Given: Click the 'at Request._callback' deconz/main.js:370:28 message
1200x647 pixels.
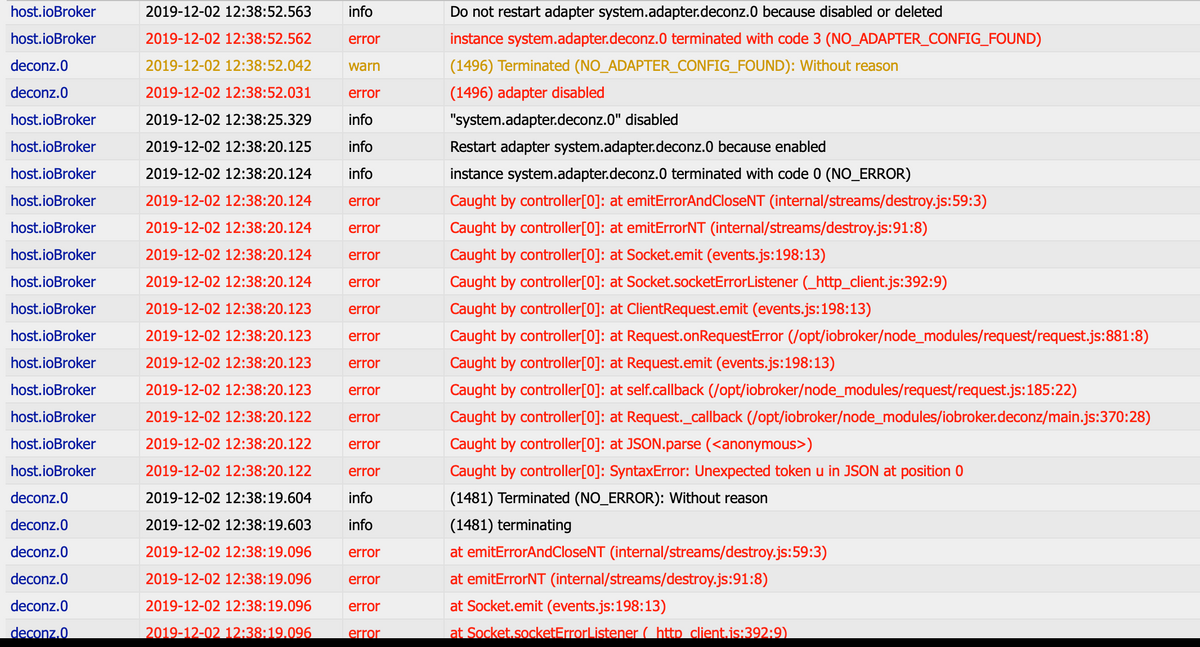Looking at the screenshot, I should 800,417.
